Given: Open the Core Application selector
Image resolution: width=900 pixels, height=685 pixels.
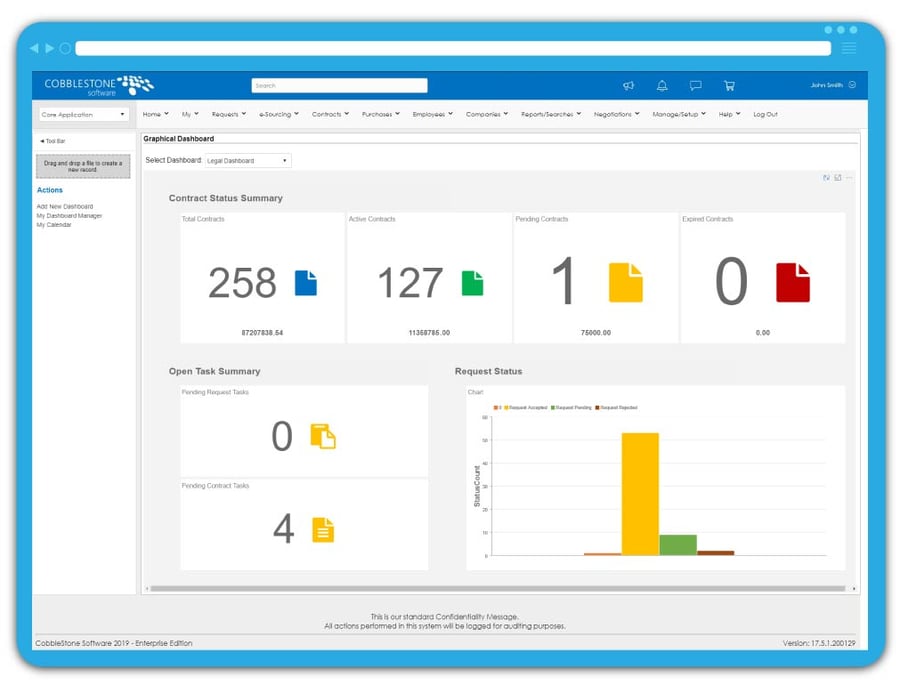Looking at the screenshot, I should click(82, 114).
